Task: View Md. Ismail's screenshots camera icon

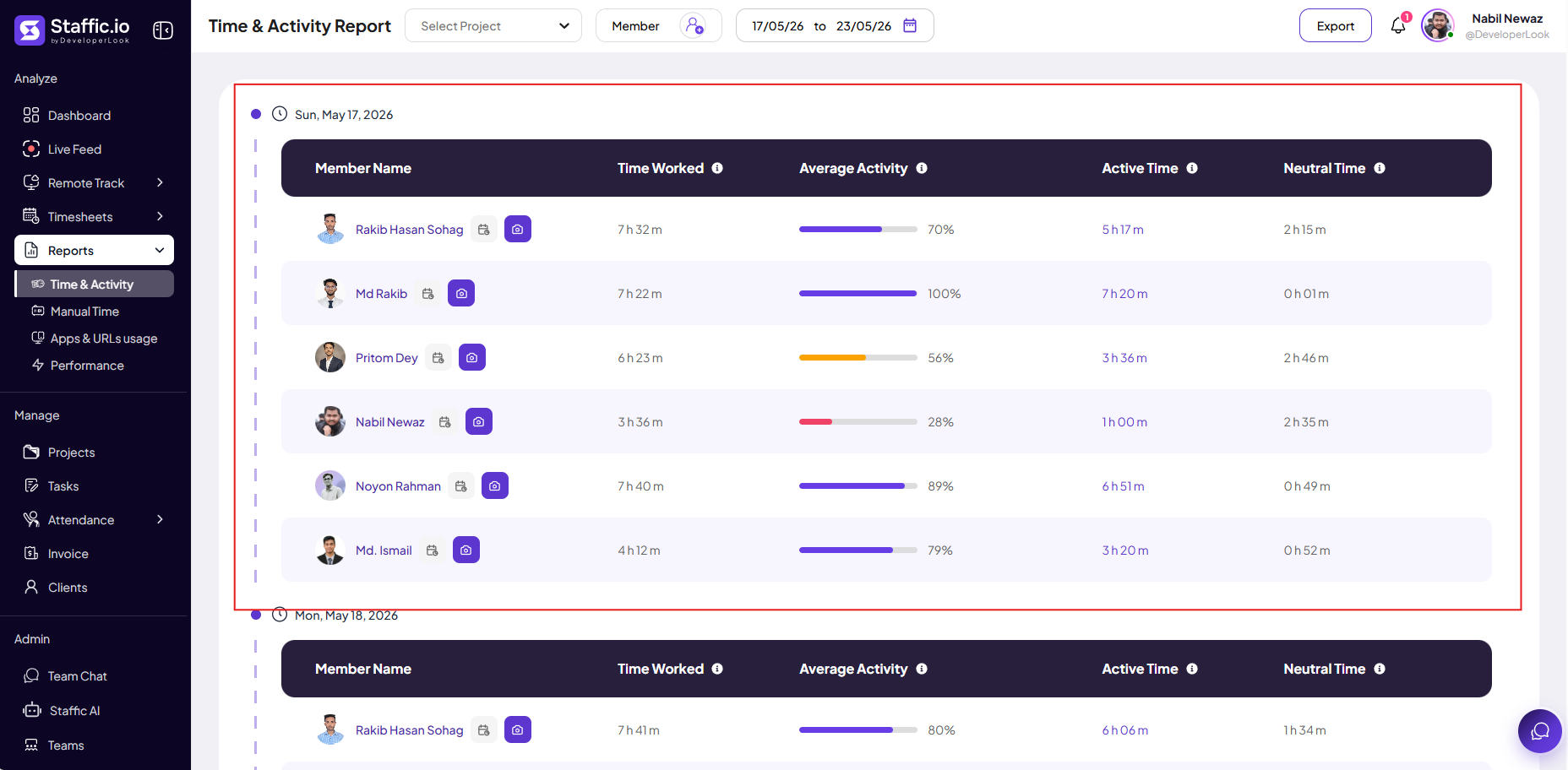Action: pyautogui.click(x=466, y=550)
